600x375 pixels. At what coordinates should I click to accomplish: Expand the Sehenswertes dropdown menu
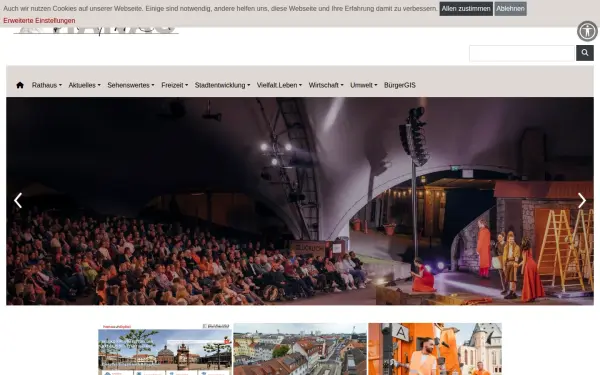pos(131,85)
